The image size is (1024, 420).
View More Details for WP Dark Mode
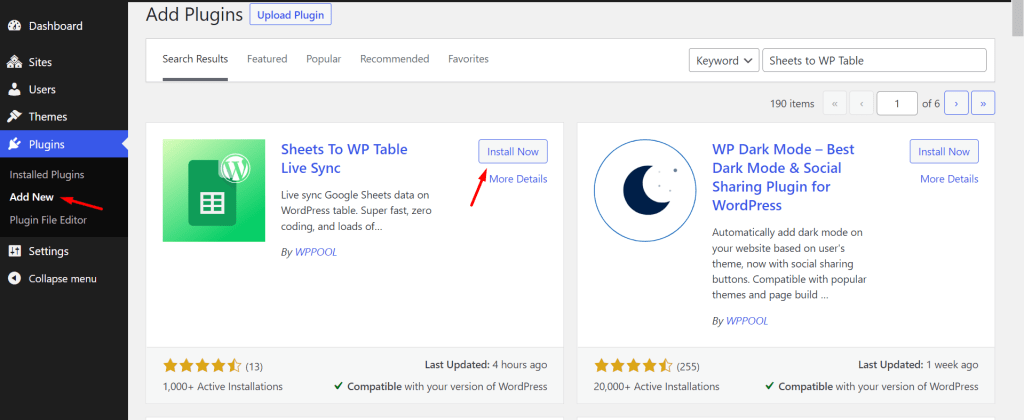[950, 179]
